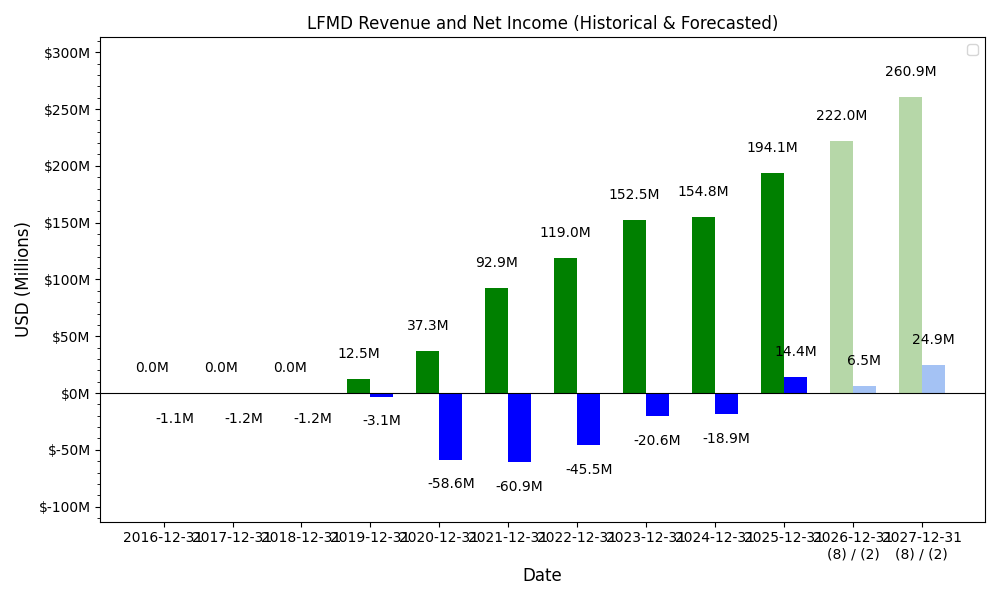
Task: Select the 2020 green revenue bar
Action: tap(427, 372)
